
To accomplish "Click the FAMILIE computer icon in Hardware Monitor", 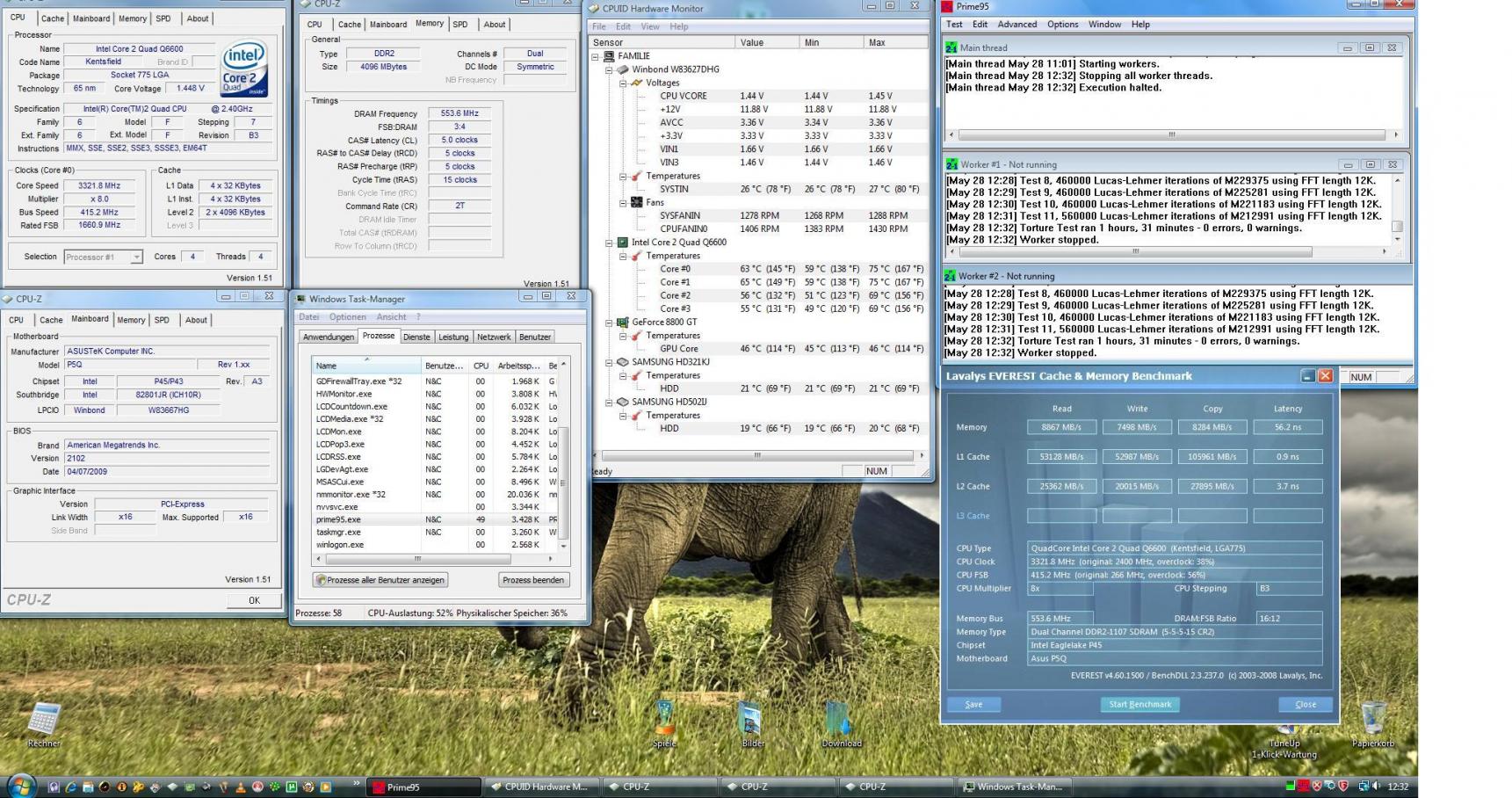I will (609, 56).
